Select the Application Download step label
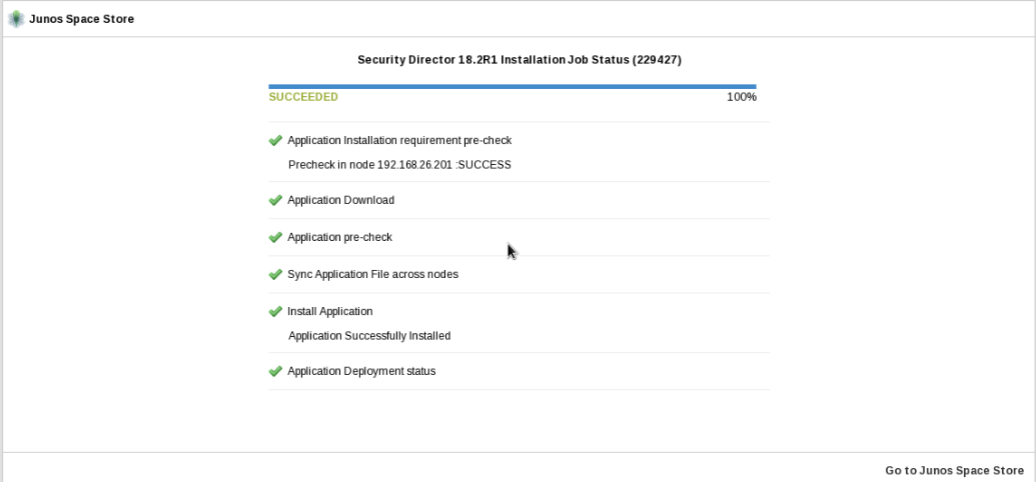 coord(340,200)
